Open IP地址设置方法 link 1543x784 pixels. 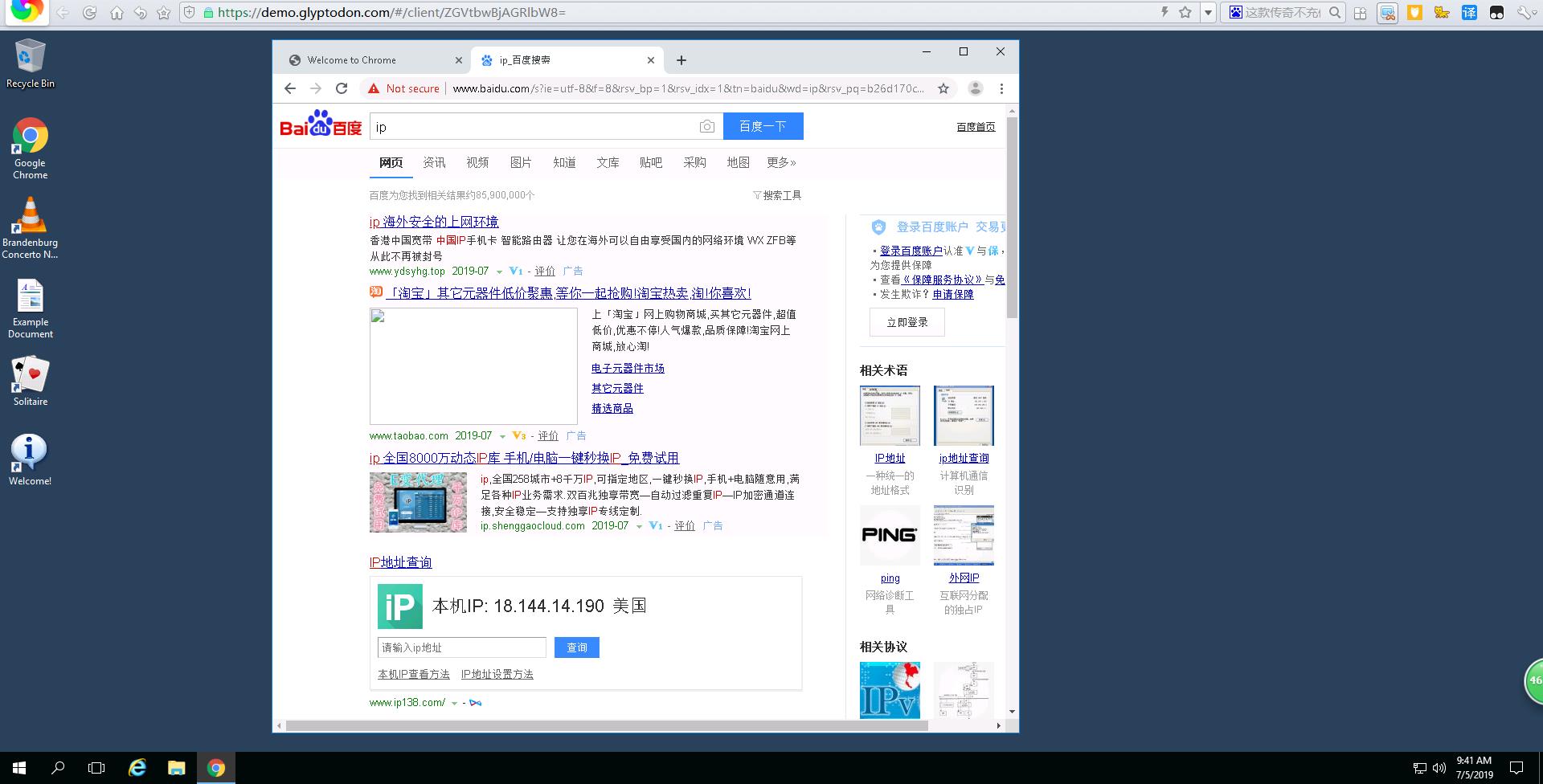[x=497, y=675]
